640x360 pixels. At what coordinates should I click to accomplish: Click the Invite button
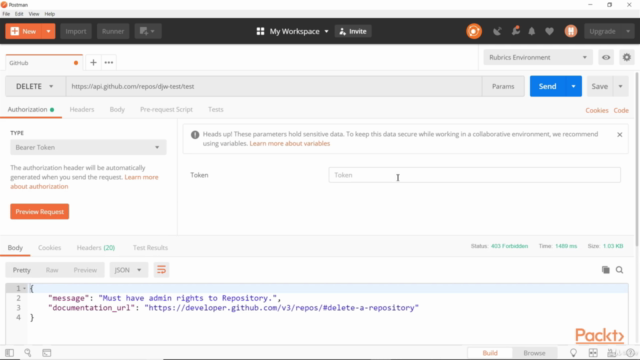353,31
